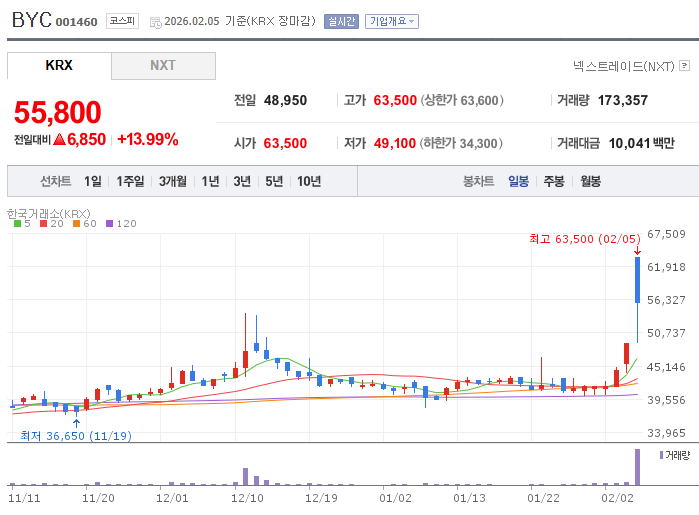This screenshot has height=515, width=699.
Task: Click the 하한가 34,300 limit text
Action: pos(461,143)
